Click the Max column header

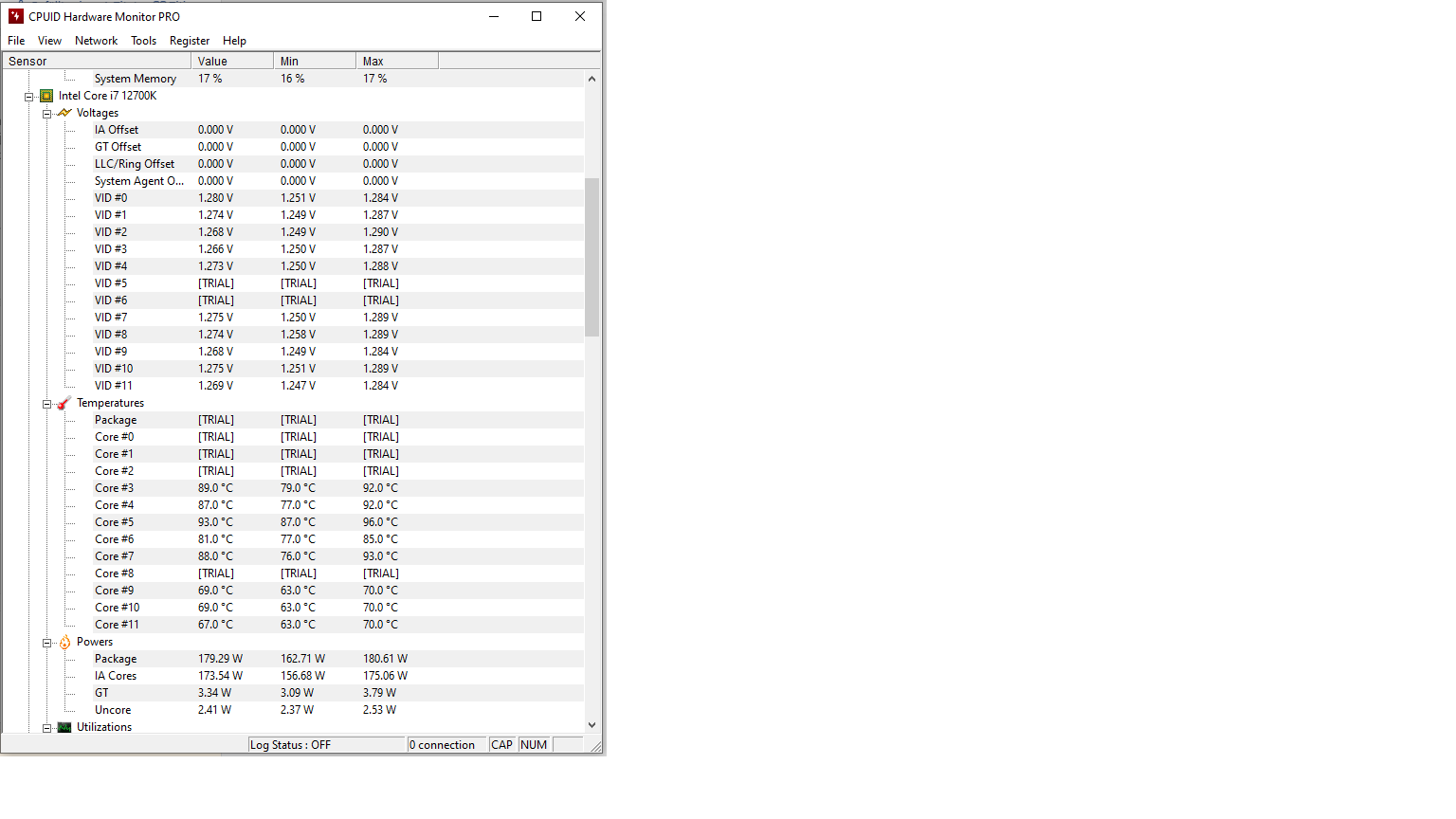tap(397, 61)
